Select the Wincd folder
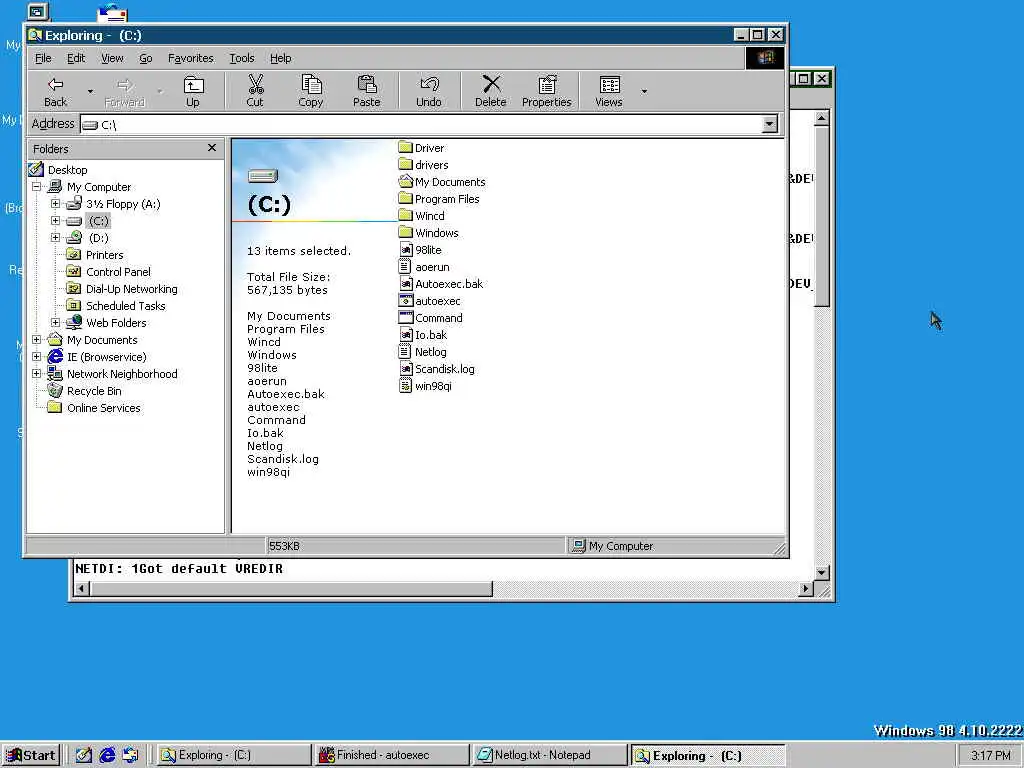This screenshot has height=768, width=1024. [x=421, y=216]
